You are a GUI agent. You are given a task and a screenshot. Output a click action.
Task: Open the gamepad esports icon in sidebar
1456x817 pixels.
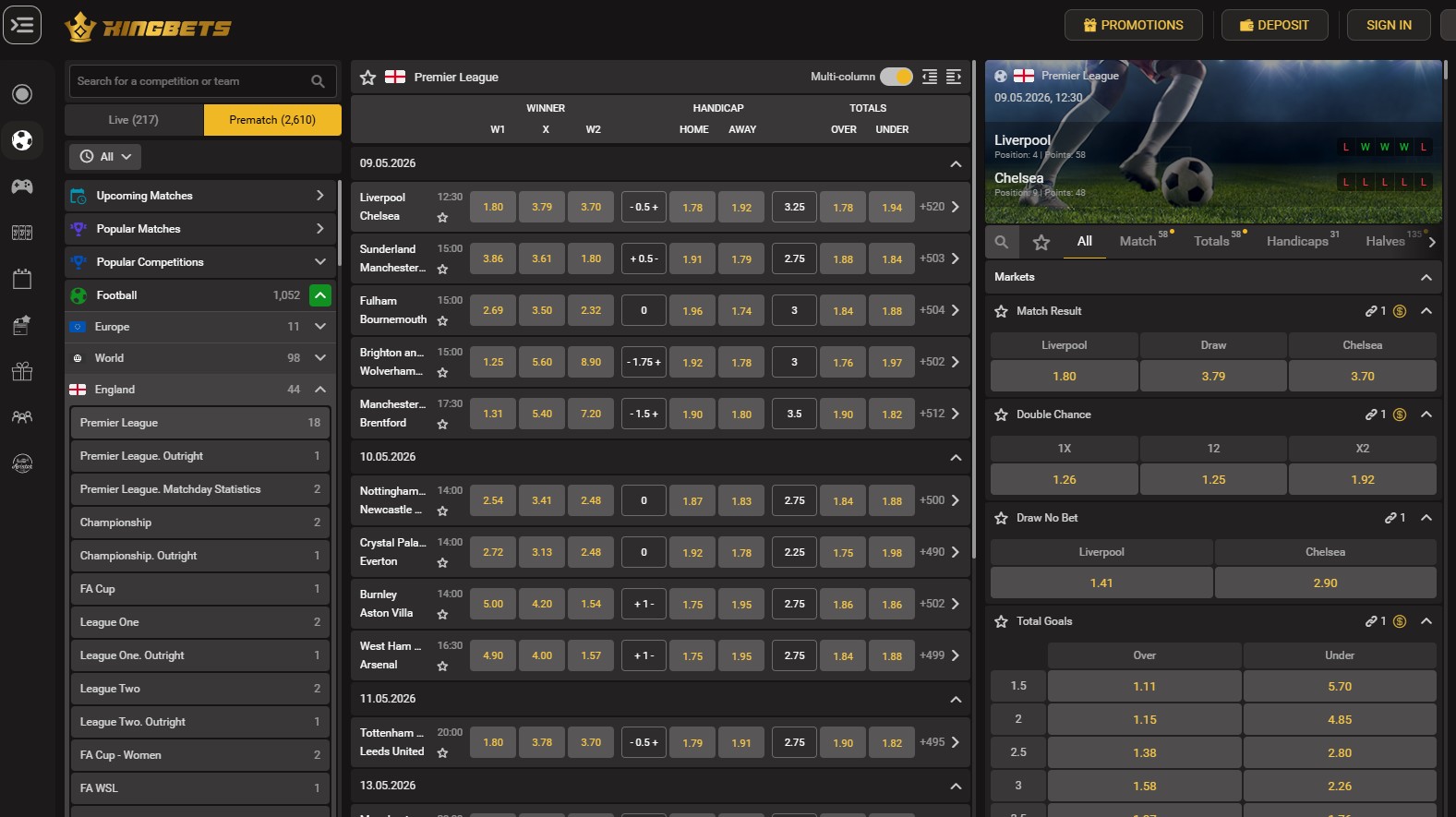coord(22,186)
